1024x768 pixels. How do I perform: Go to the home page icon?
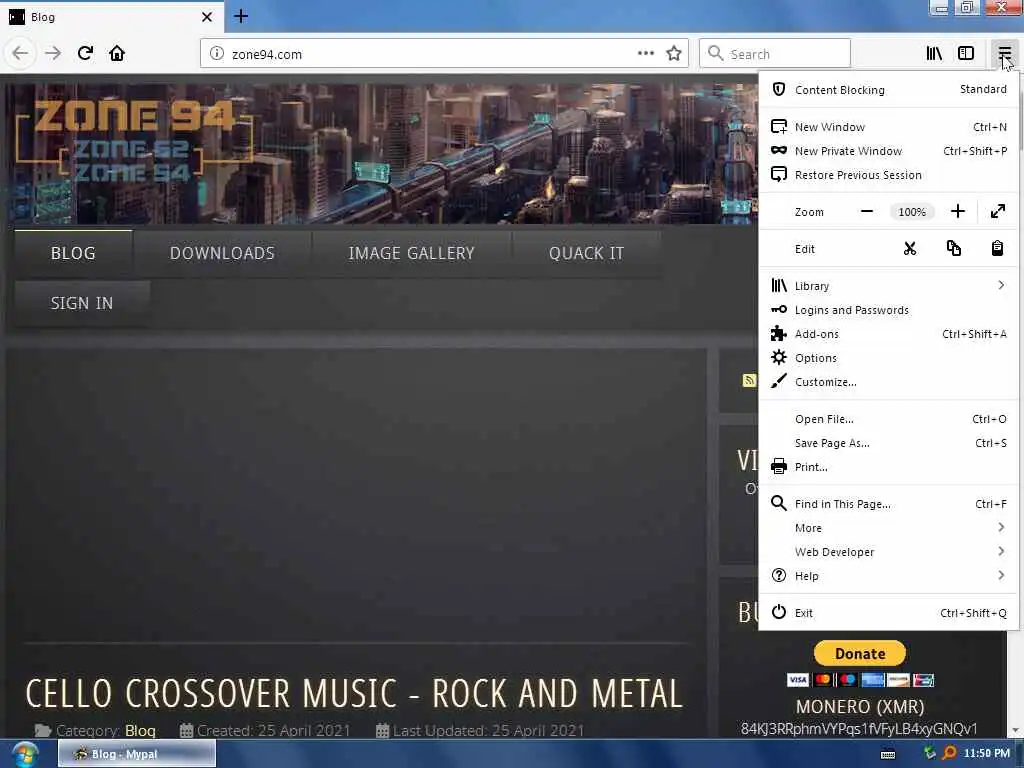117,54
